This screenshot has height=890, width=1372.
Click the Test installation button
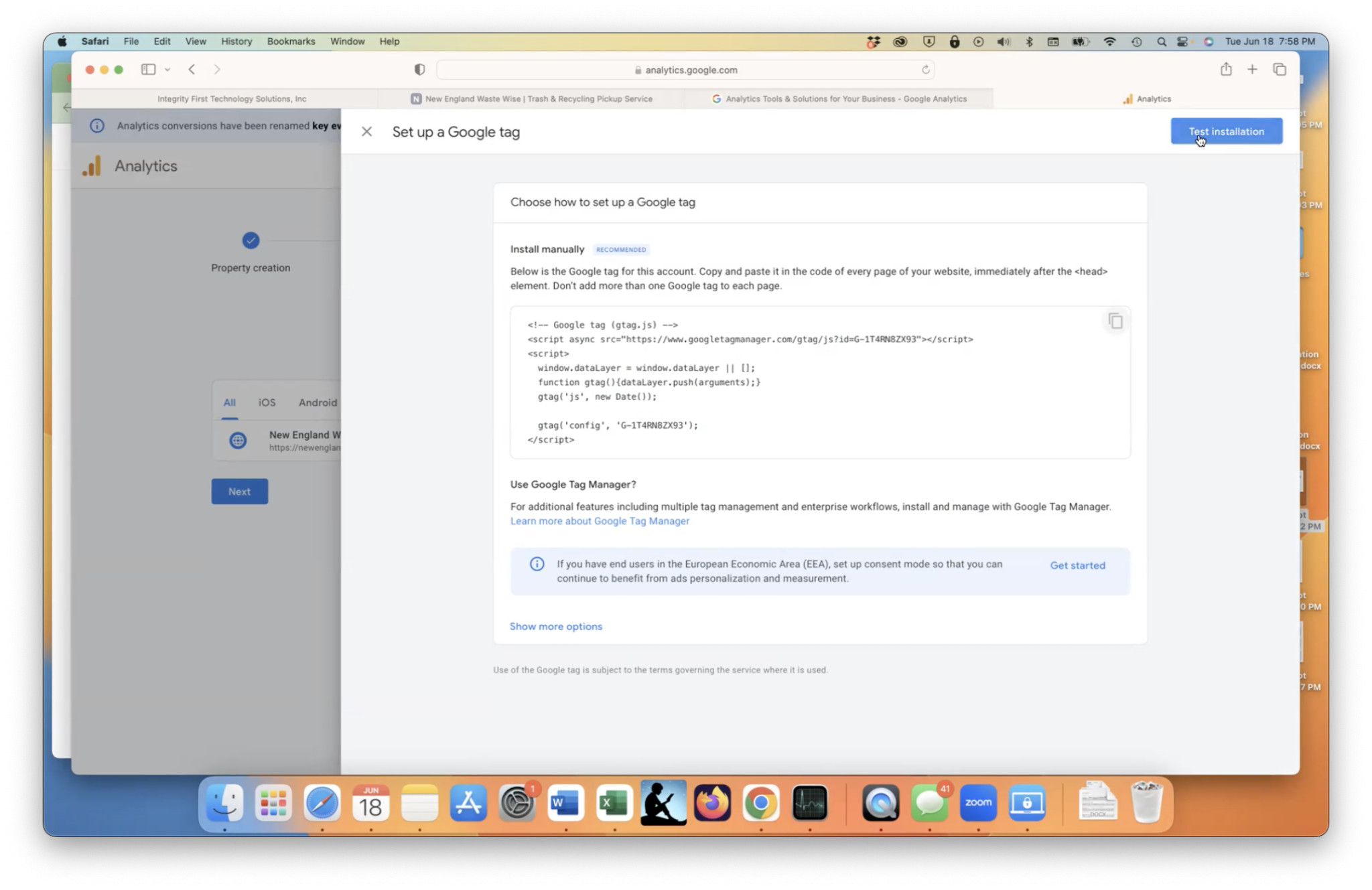pos(1226,131)
